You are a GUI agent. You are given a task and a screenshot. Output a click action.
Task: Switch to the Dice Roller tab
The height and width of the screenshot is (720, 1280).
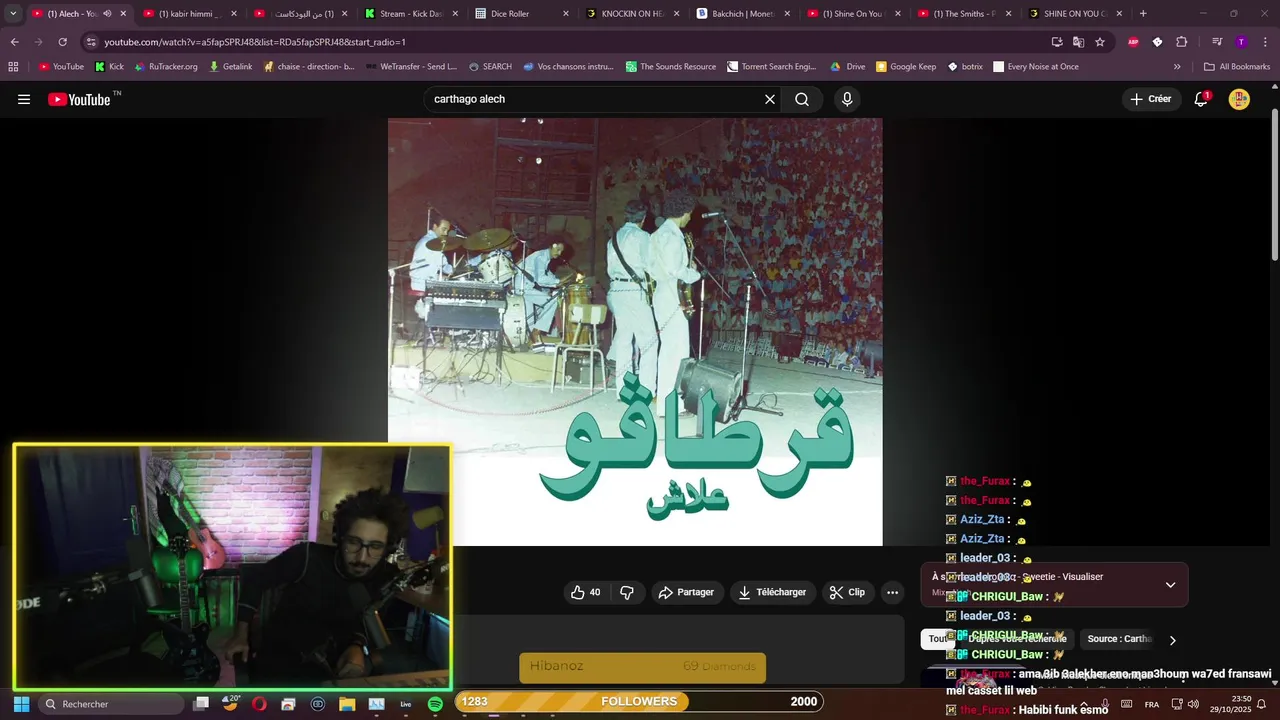coord(521,13)
